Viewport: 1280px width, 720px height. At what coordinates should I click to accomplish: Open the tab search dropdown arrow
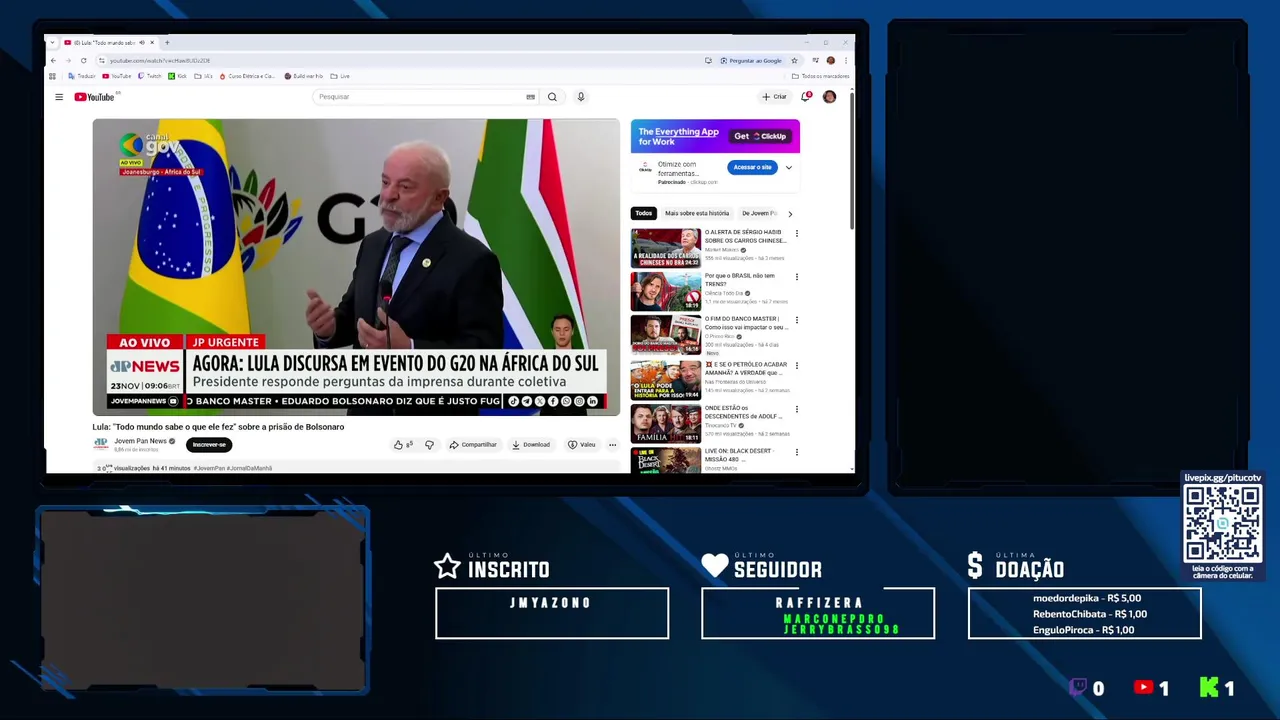pyautogui.click(x=53, y=43)
